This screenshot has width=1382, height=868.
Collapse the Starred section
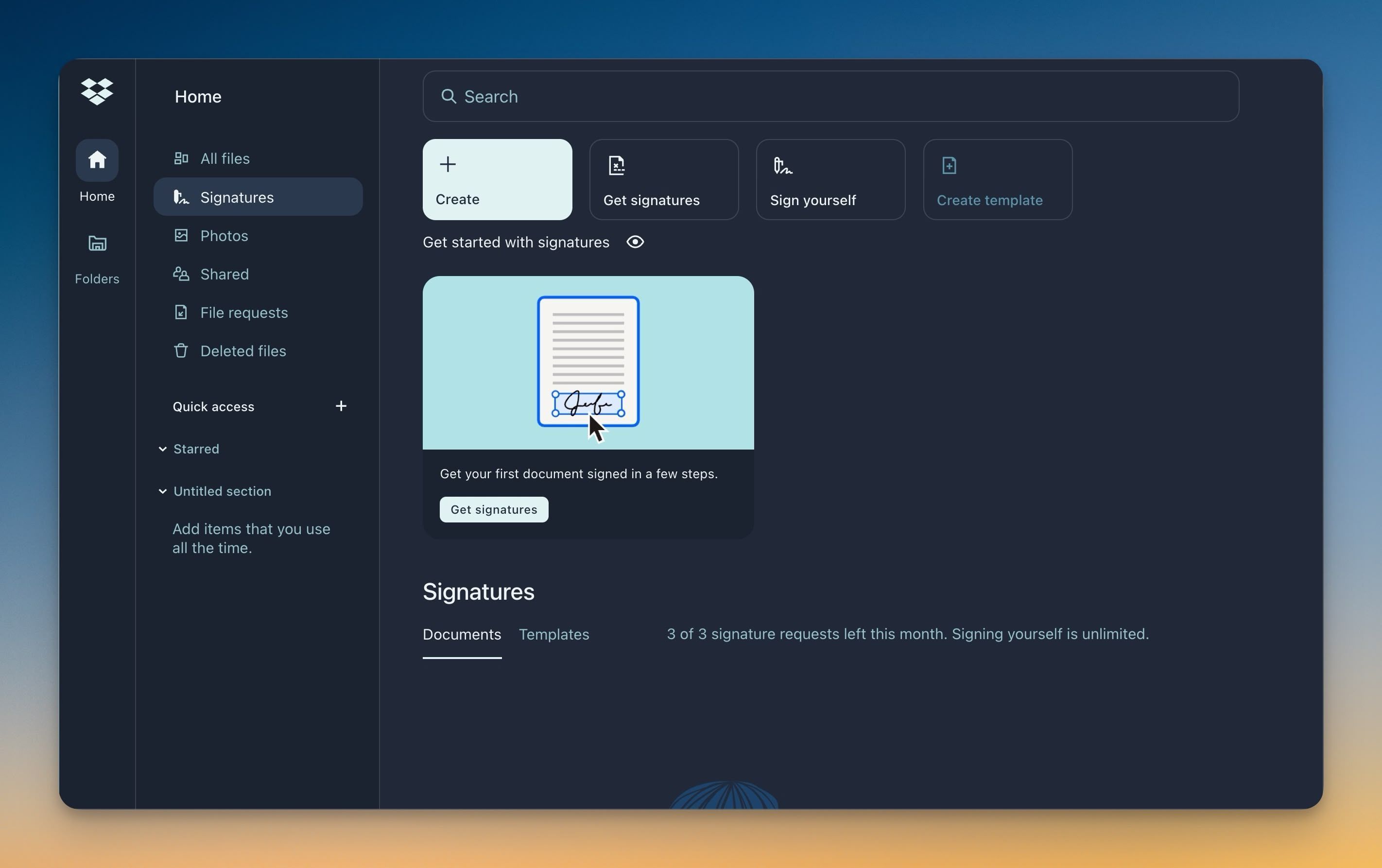click(163, 449)
